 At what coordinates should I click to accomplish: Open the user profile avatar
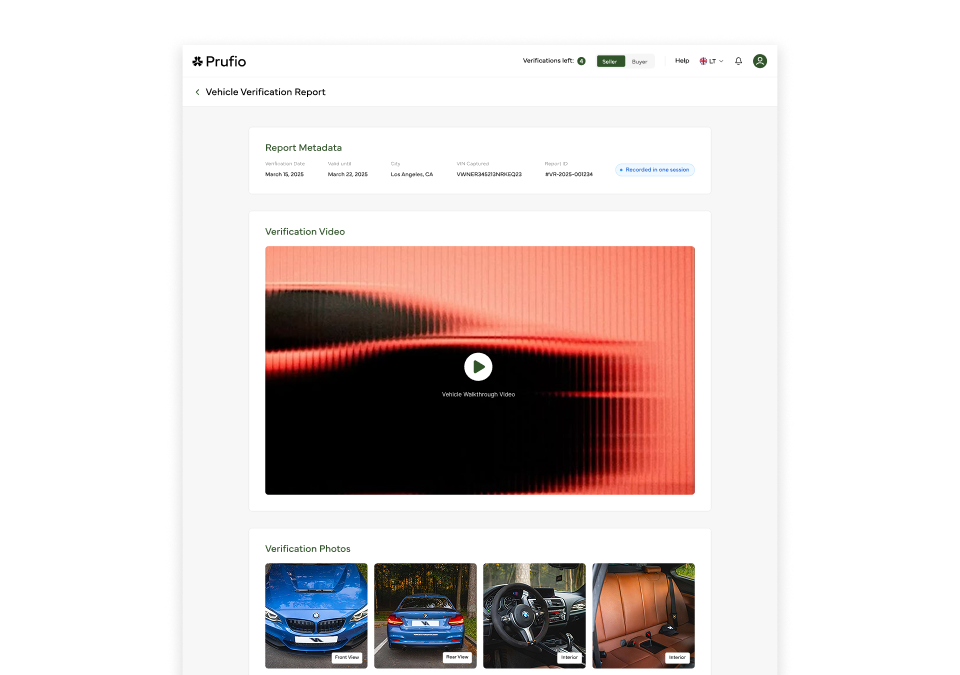760,61
